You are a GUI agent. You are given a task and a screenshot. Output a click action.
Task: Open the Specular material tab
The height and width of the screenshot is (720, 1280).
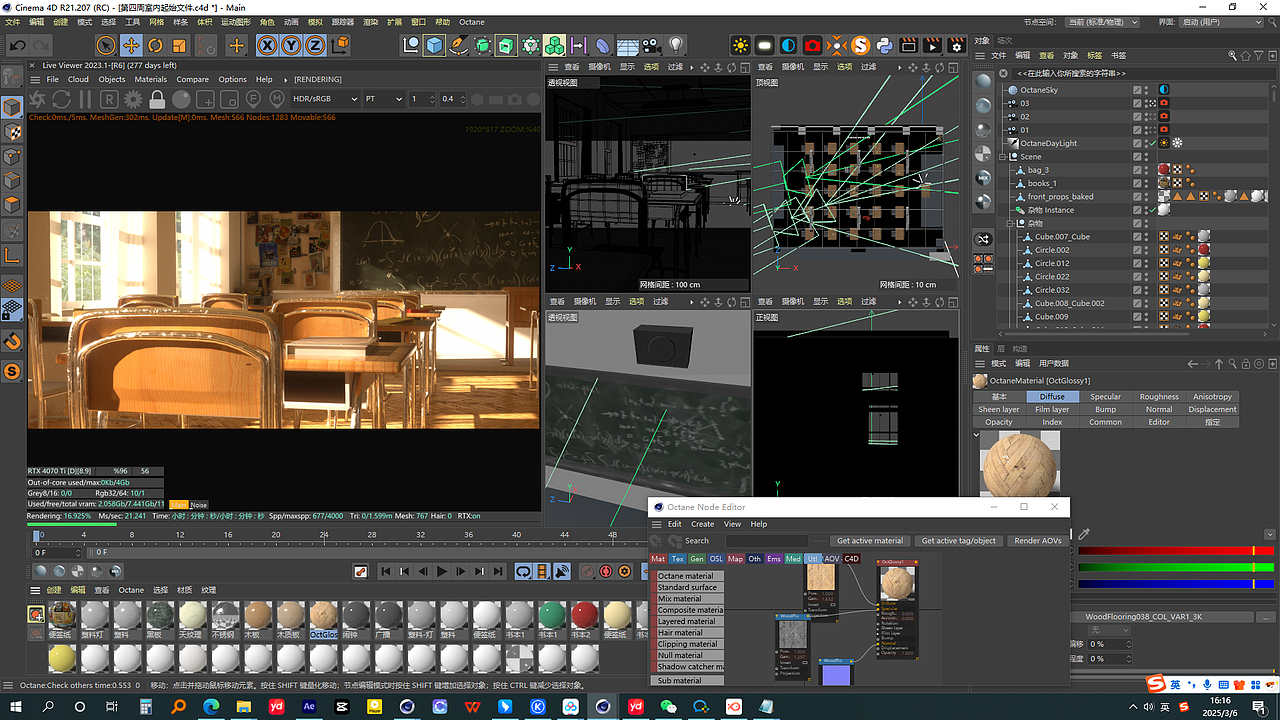(x=1106, y=396)
